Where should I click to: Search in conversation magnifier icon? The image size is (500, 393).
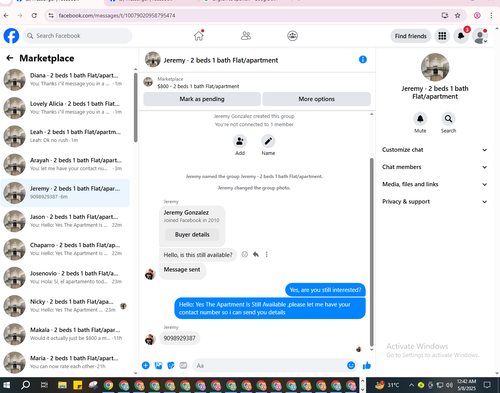point(448,119)
